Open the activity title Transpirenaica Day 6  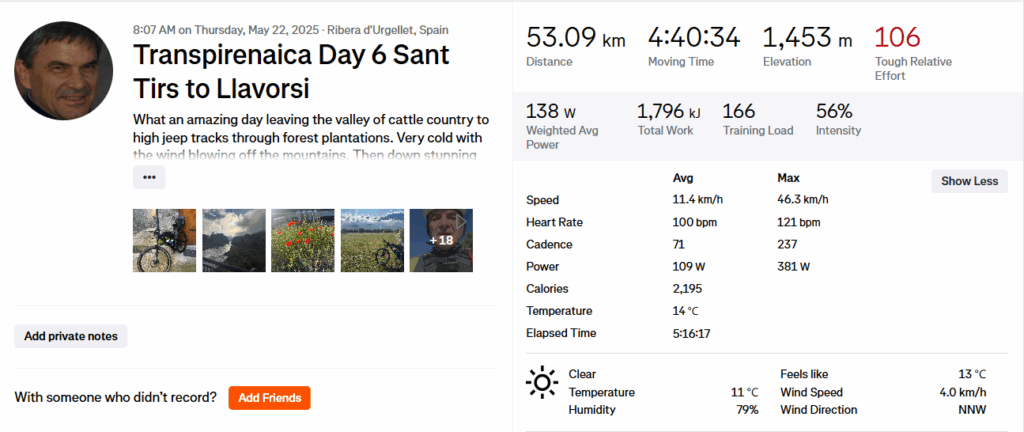291,72
